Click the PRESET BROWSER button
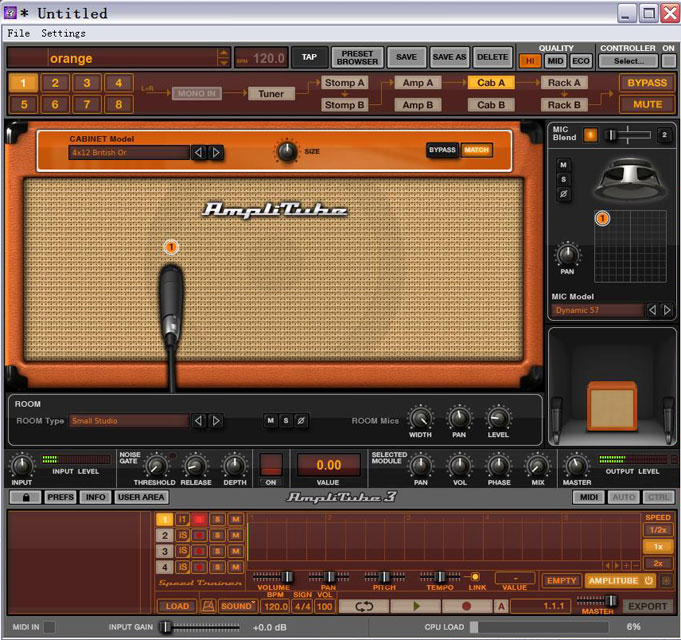681x640 pixels. pyautogui.click(x=357, y=58)
